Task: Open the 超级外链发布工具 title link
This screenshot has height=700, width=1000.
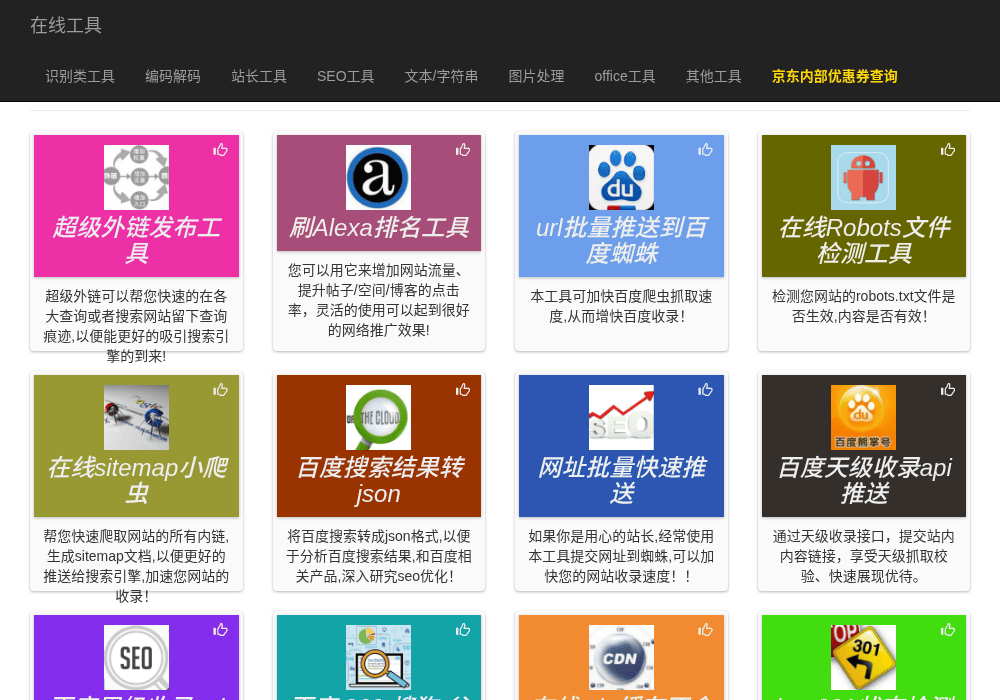Action: (136, 240)
